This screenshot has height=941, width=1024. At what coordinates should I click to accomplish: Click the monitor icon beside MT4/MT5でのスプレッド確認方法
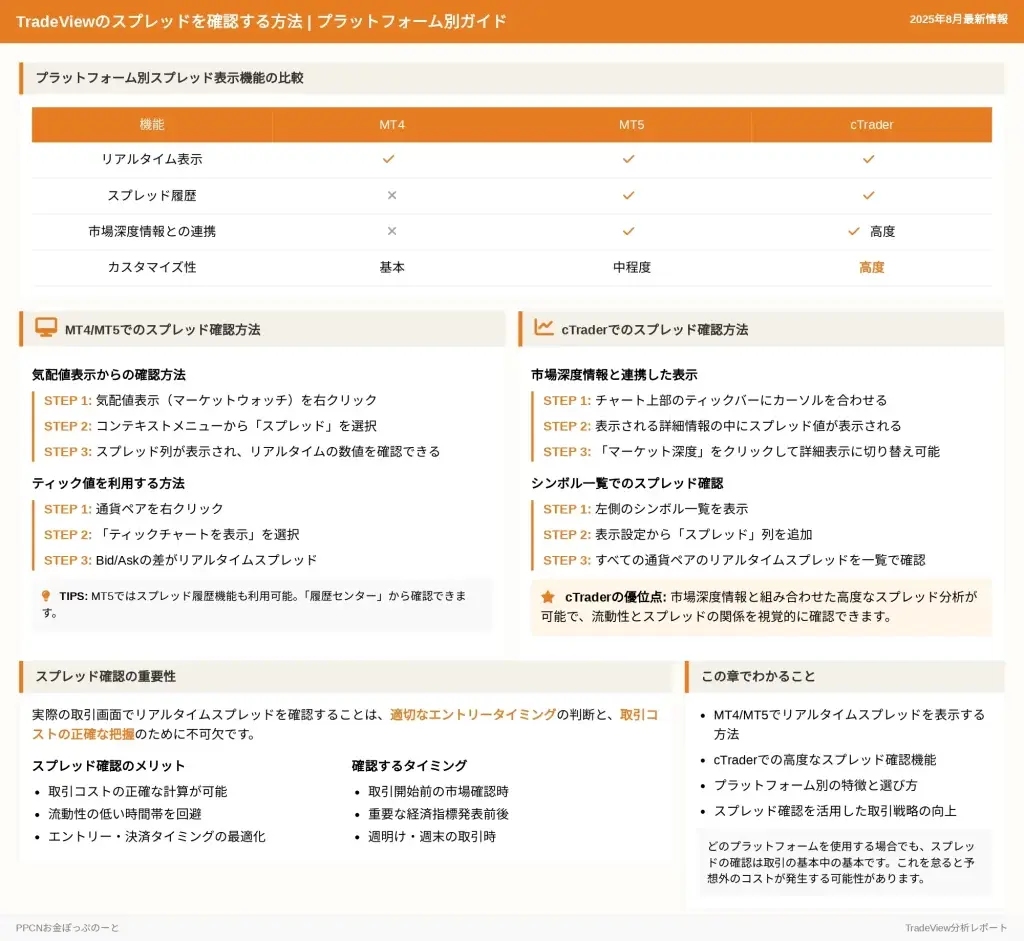click(x=46, y=328)
